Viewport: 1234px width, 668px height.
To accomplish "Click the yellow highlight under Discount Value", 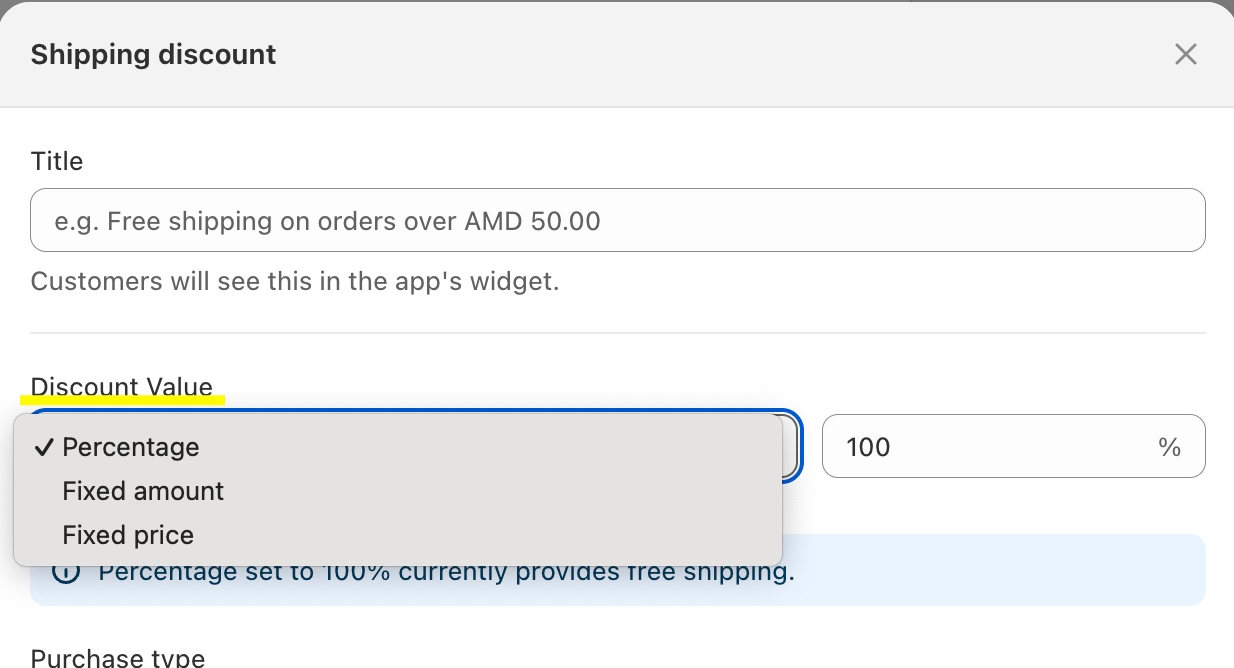I will tap(122, 401).
